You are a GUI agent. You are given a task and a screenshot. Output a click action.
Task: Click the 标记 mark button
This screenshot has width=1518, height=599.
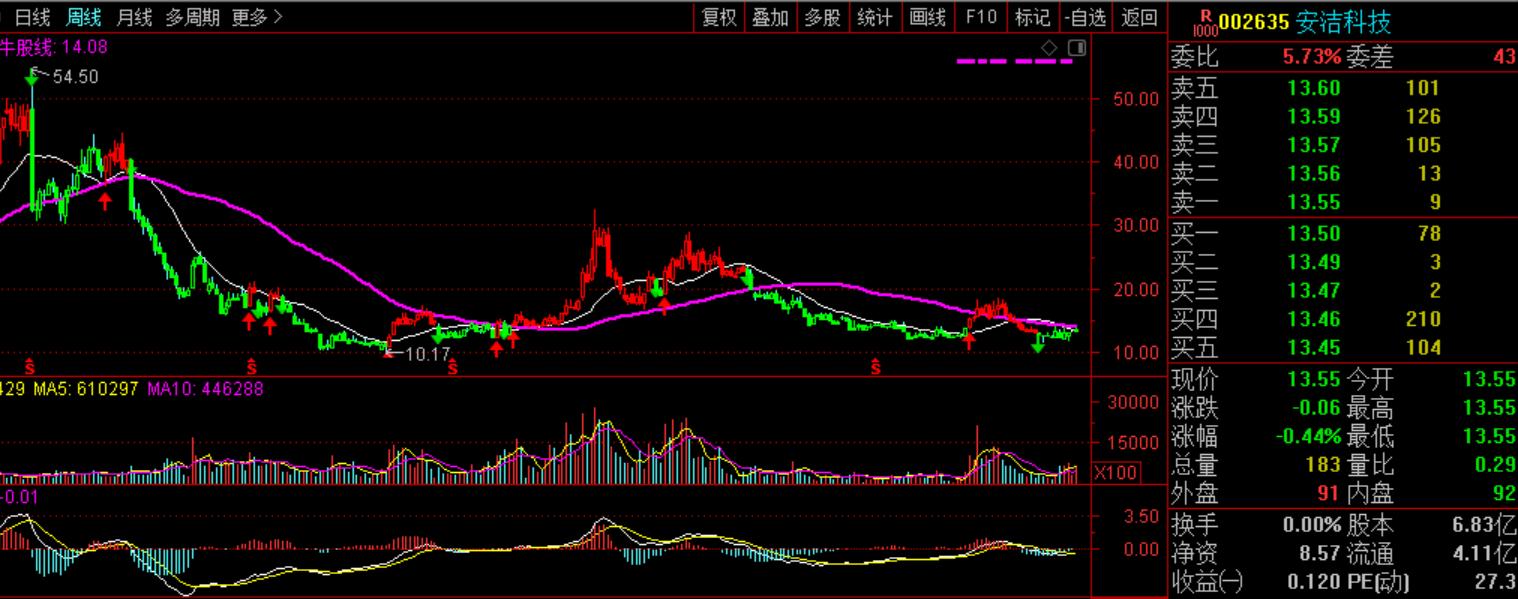(1032, 17)
